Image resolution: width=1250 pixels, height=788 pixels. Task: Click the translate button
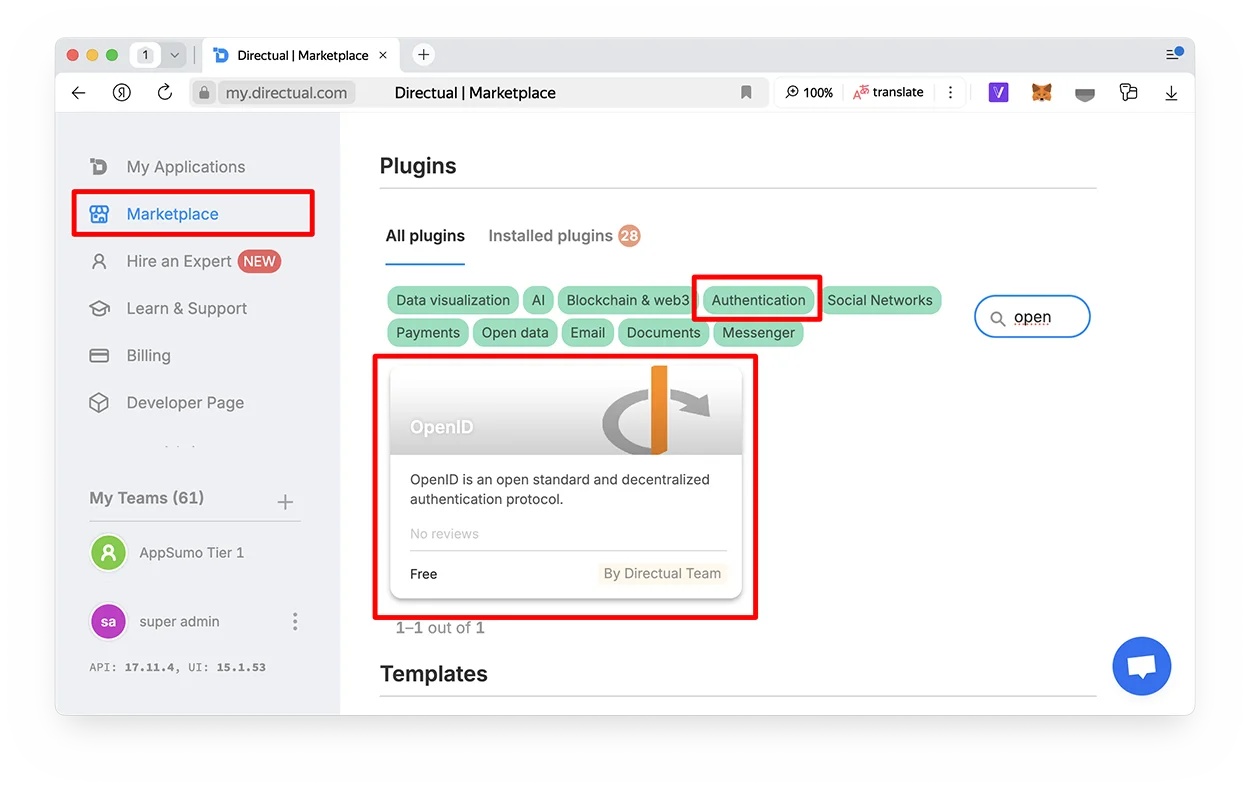pos(888,92)
